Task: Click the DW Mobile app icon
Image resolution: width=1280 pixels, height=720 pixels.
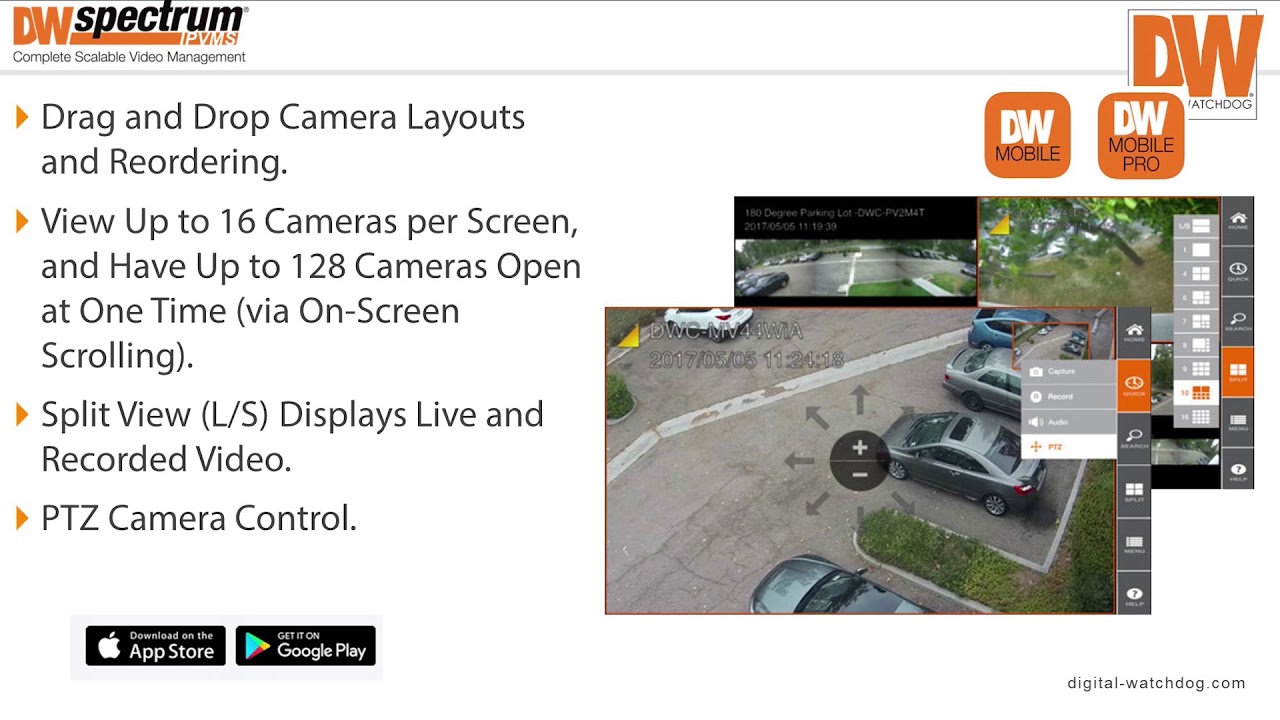Action: click(x=1028, y=135)
